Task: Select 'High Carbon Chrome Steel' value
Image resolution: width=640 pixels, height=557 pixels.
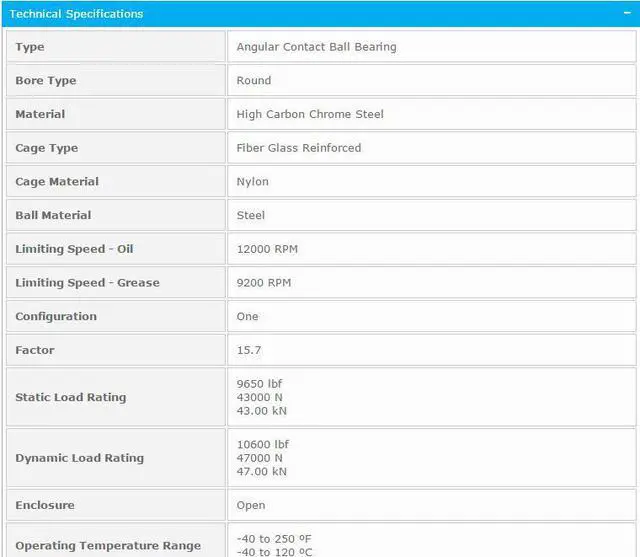Action: tap(310, 114)
